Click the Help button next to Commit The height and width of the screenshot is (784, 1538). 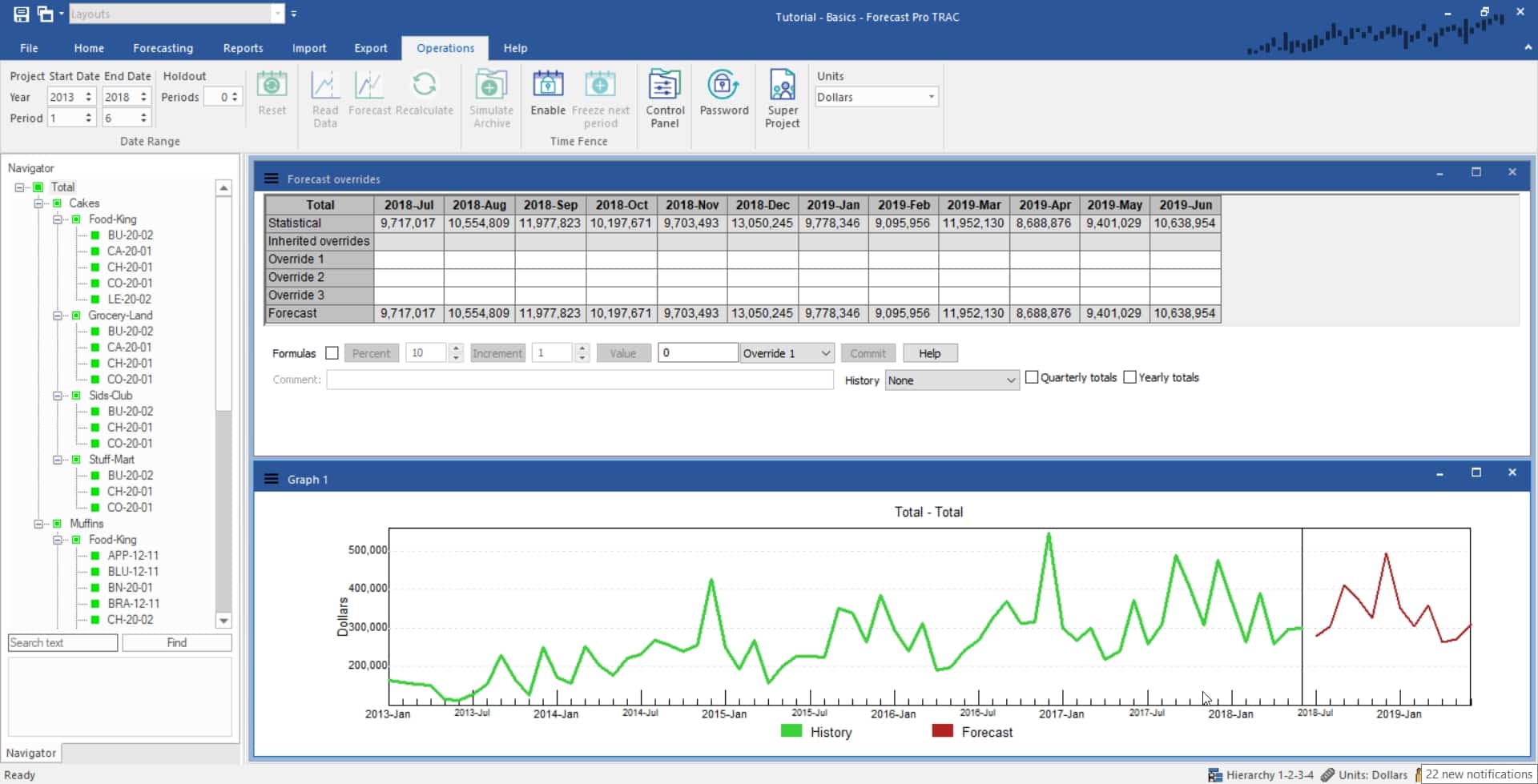929,352
